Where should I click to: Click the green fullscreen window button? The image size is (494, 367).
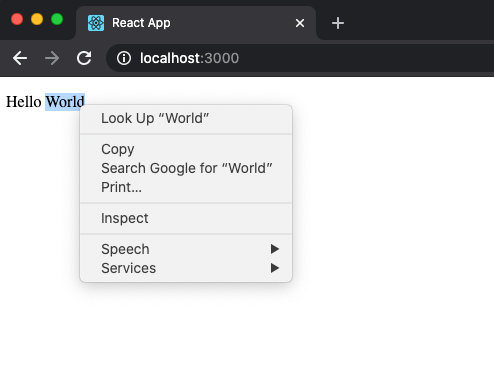pyautogui.click(x=57, y=19)
